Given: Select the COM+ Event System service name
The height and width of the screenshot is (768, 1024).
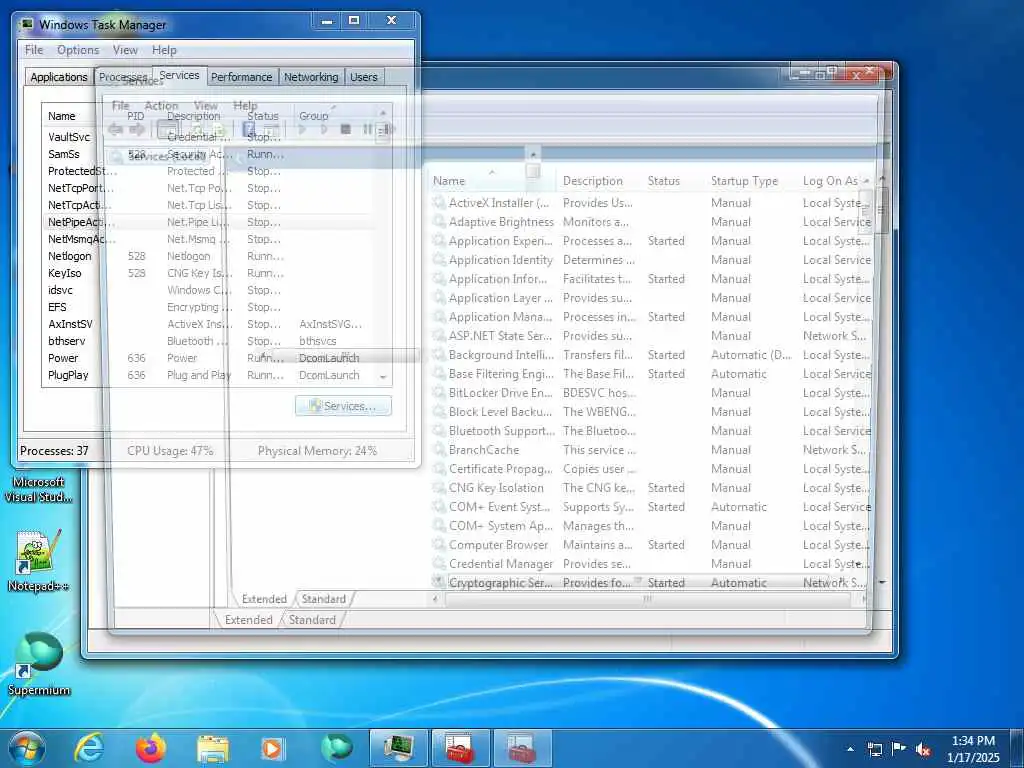Looking at the screenshot, I should [x=499, y=507].
